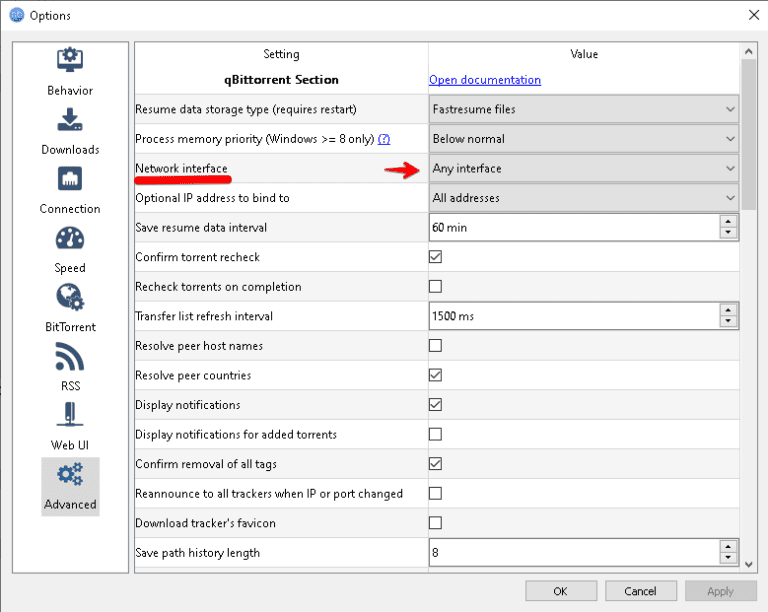The width and height of the screenshot is (768, 612).
Task: Click Open documentation link
Action: tap(485, 80)
